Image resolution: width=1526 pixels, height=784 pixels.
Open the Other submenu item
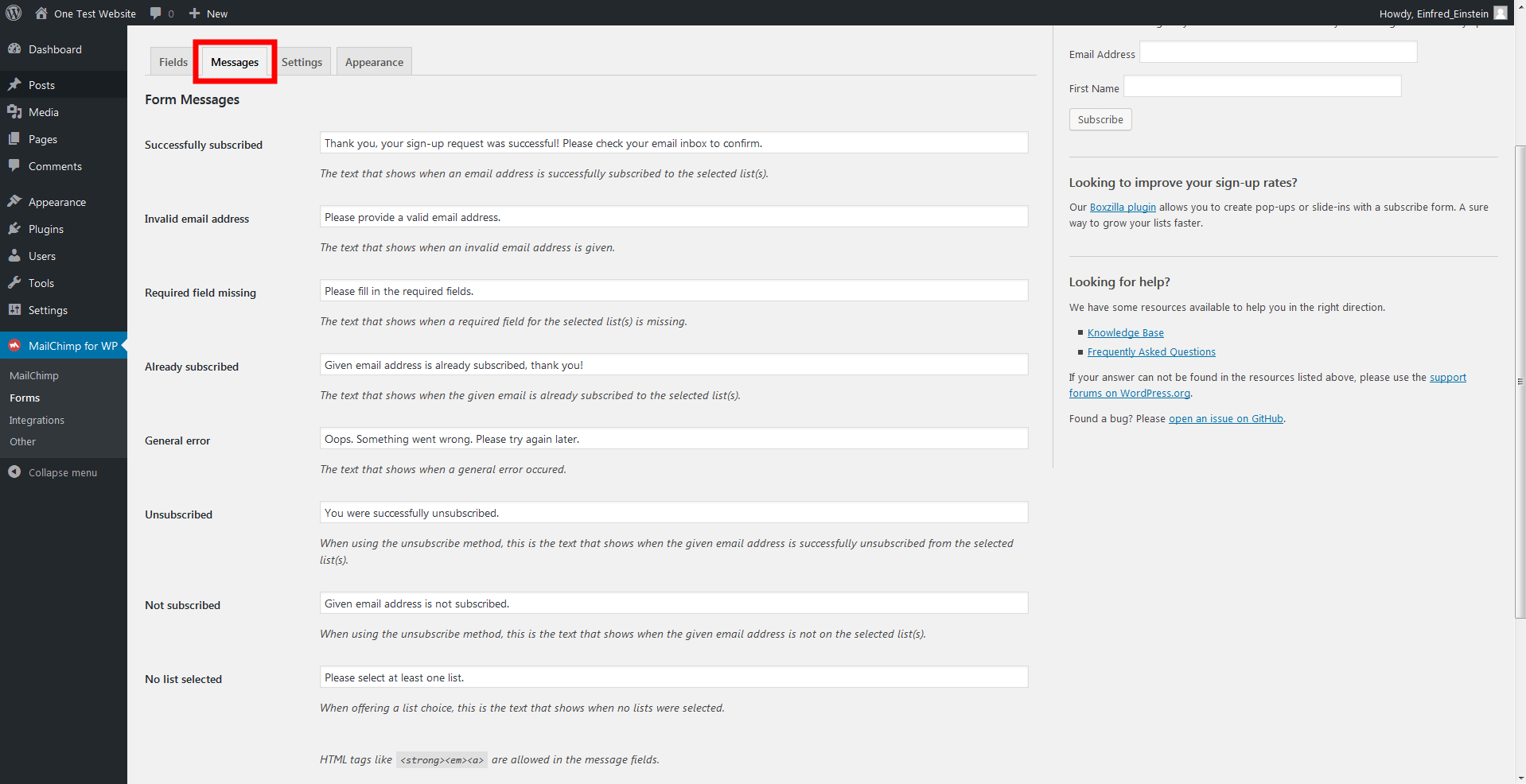22,441
